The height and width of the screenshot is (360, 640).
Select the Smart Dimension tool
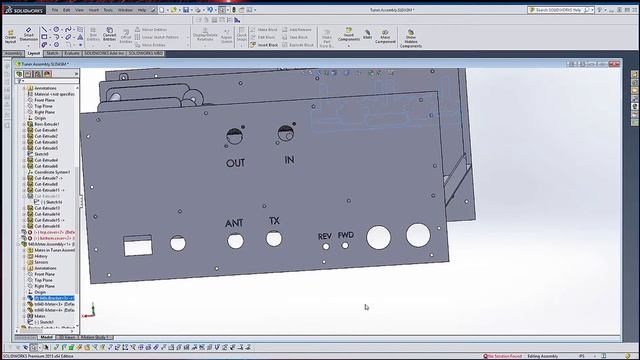[29, 35]
